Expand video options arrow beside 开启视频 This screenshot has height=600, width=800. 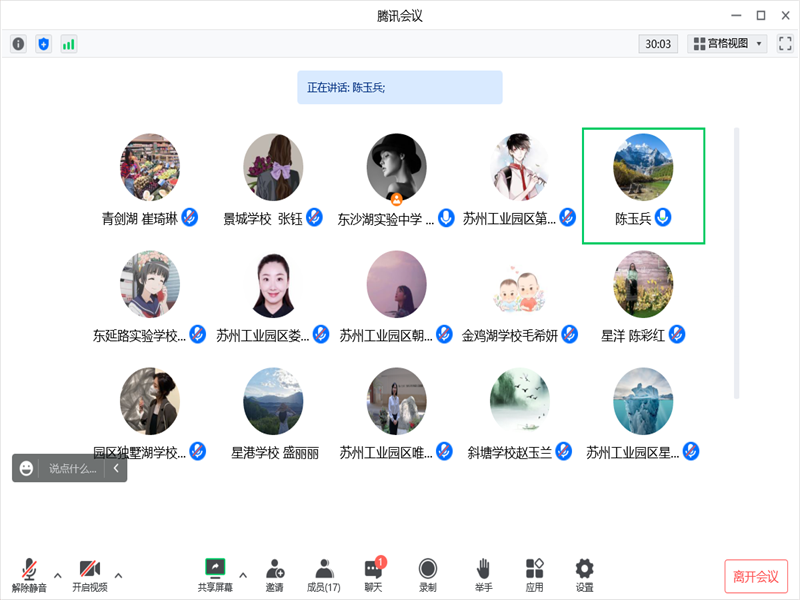pos(118,576)
